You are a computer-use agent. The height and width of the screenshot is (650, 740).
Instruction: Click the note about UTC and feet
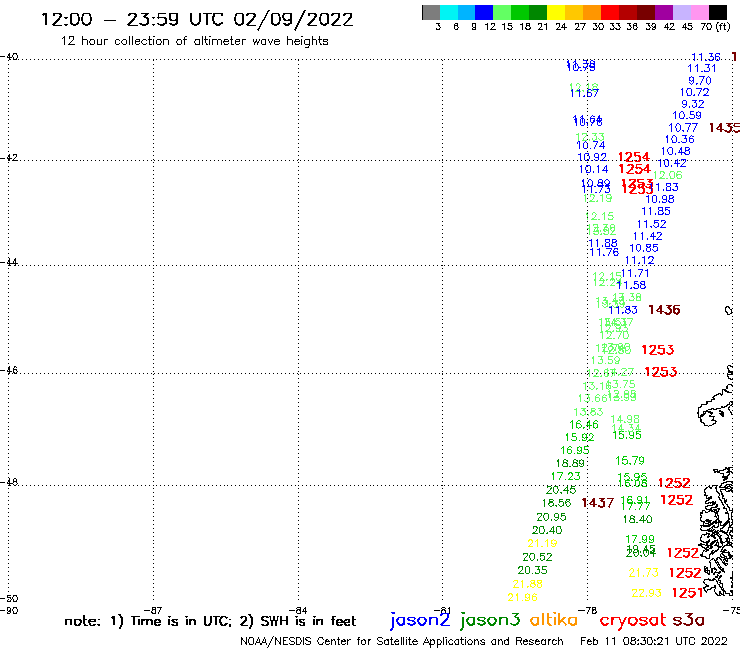click(210, 621)
